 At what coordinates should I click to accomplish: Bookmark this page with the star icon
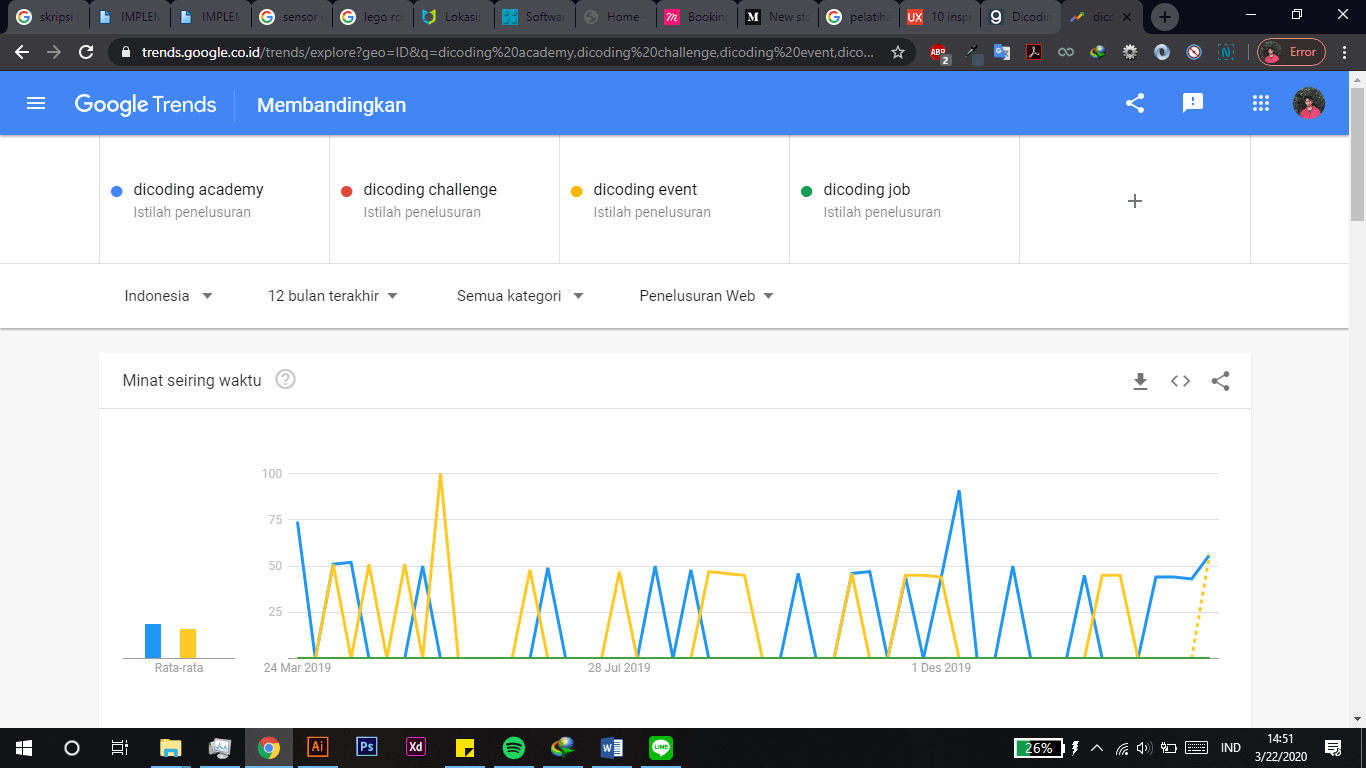point(897,52)
